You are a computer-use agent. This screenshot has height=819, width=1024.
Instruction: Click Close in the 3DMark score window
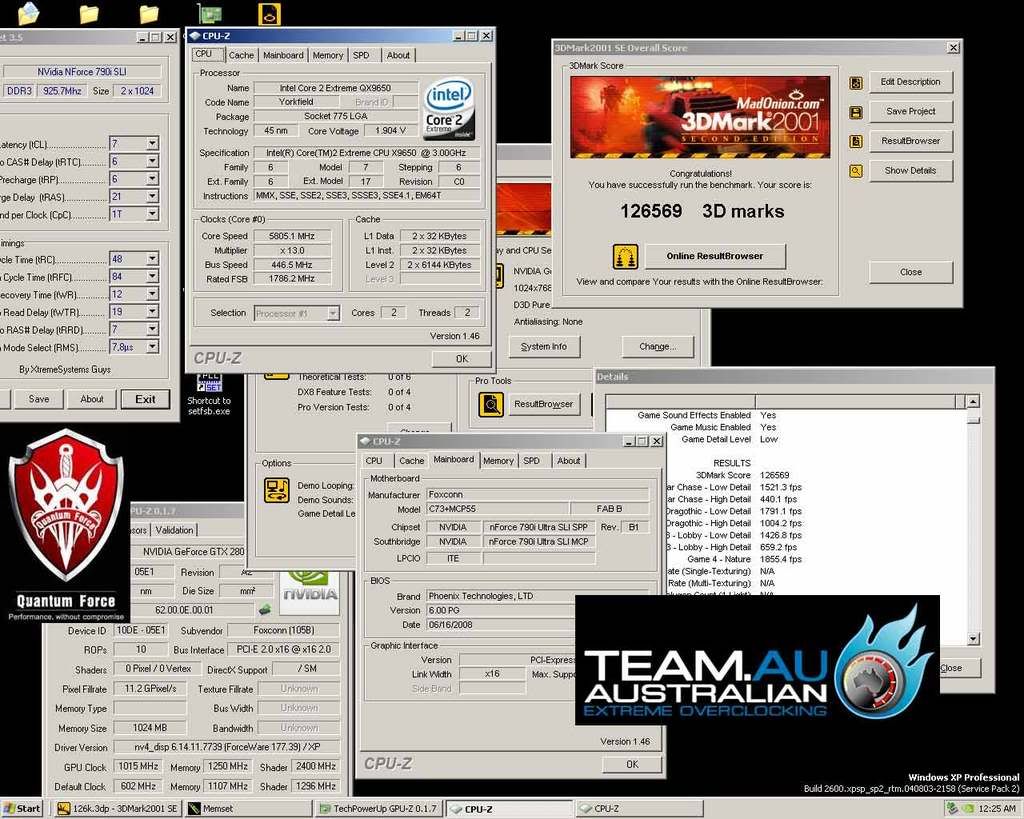910,272
